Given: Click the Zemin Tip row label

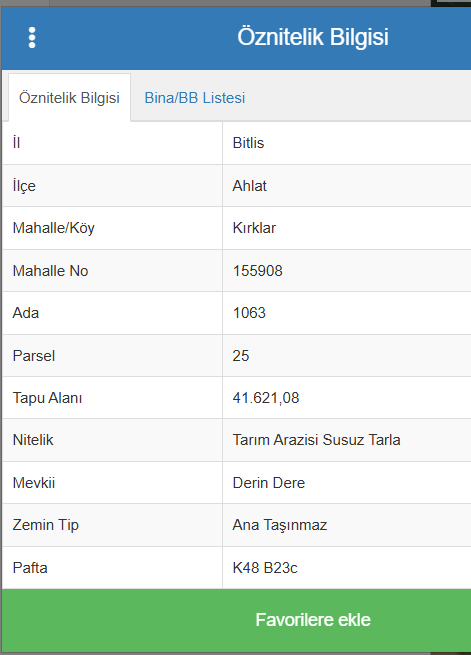Looking at the screenshot, I should click(46, 525).
